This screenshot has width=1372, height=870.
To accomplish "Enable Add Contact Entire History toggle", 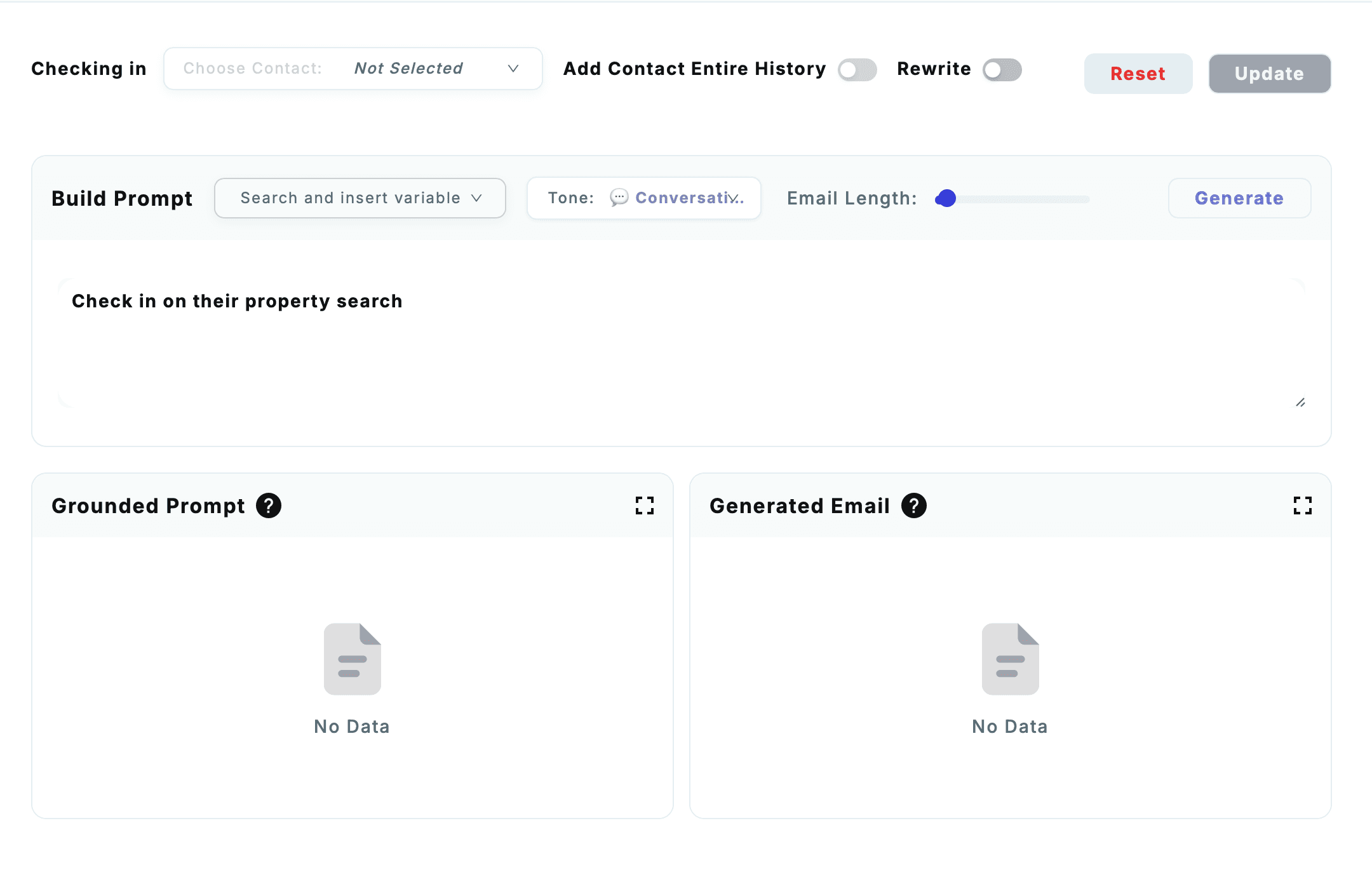I will pos(857,69).
